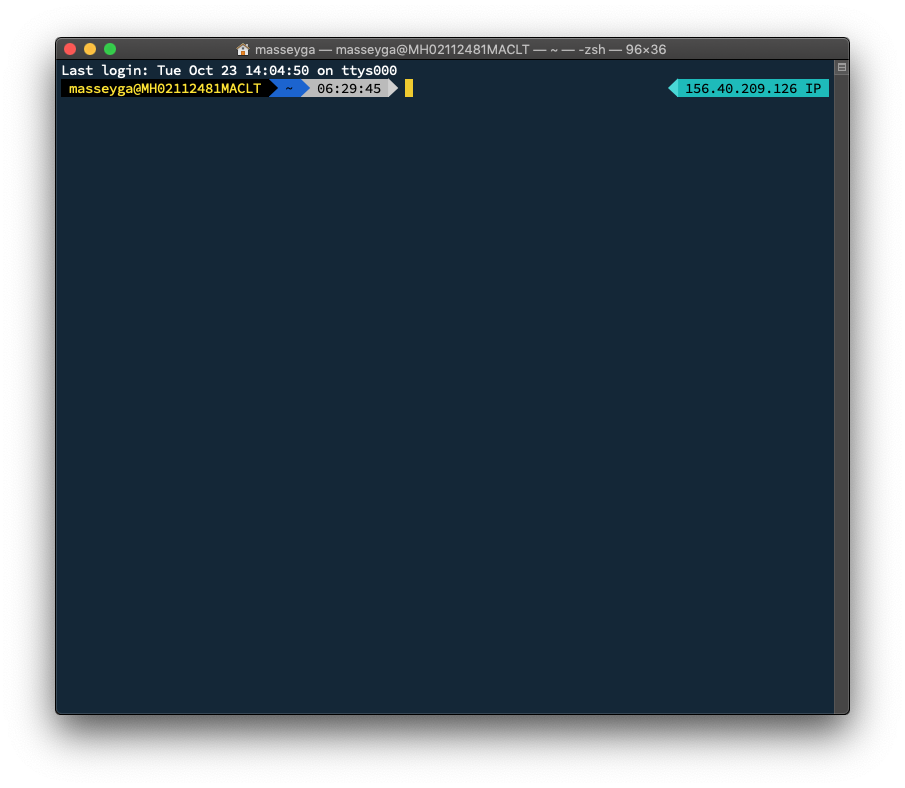Minimize the window with yellow button

(90, 49)
